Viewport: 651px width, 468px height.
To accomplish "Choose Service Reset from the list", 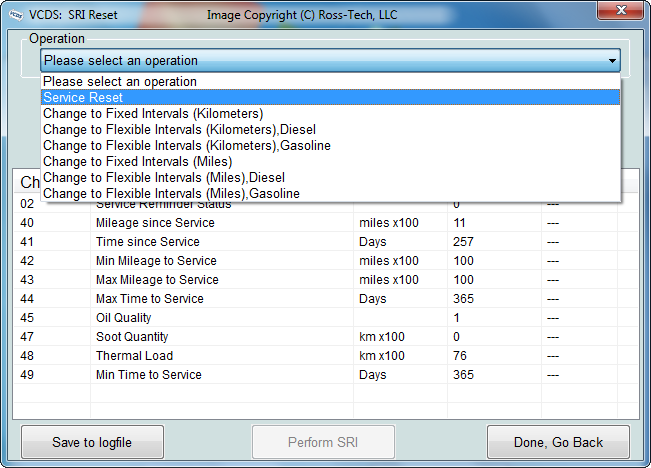I will pos(83,98).
